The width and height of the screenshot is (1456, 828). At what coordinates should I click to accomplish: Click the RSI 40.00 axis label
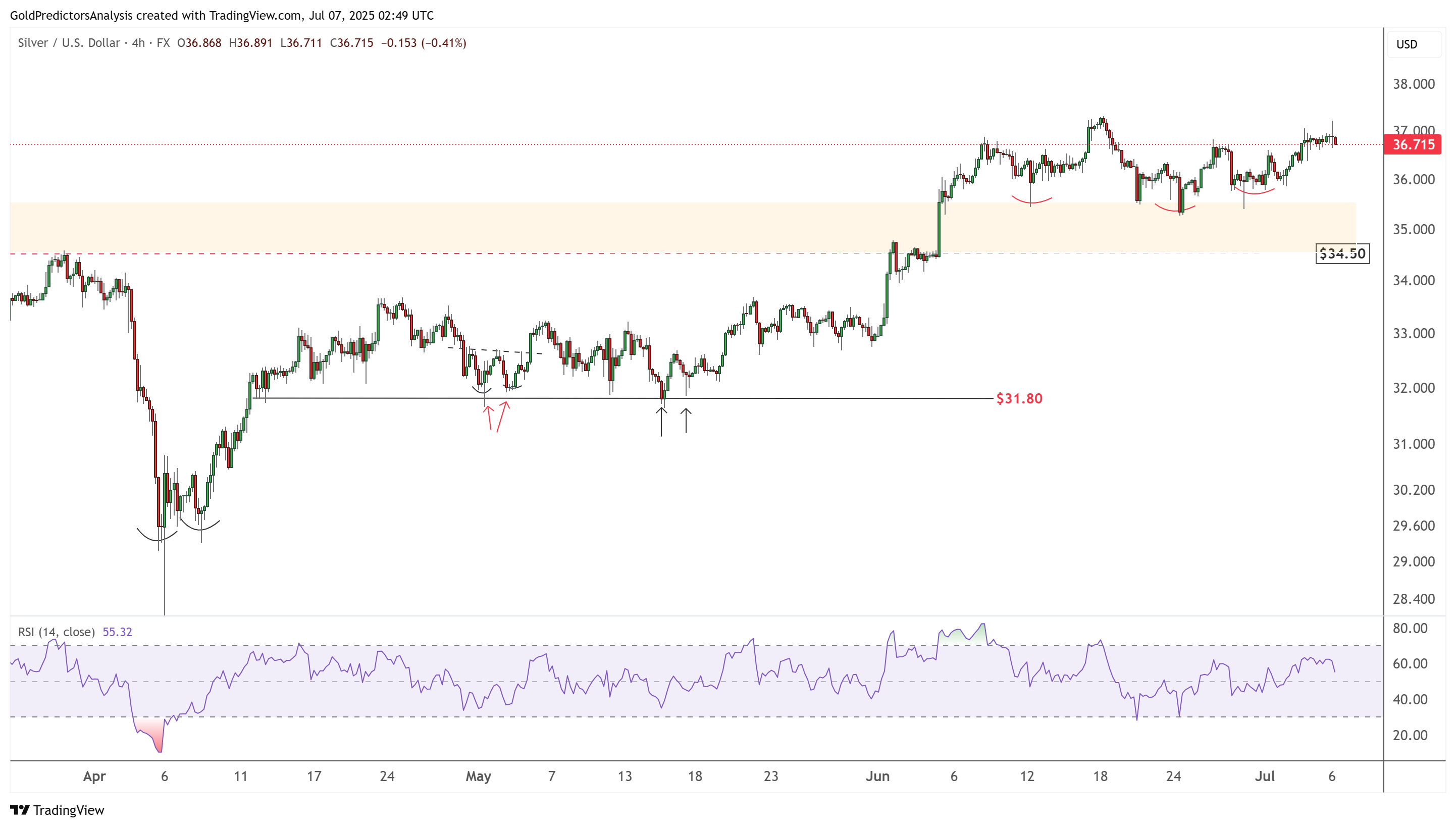click(1410, 699)
